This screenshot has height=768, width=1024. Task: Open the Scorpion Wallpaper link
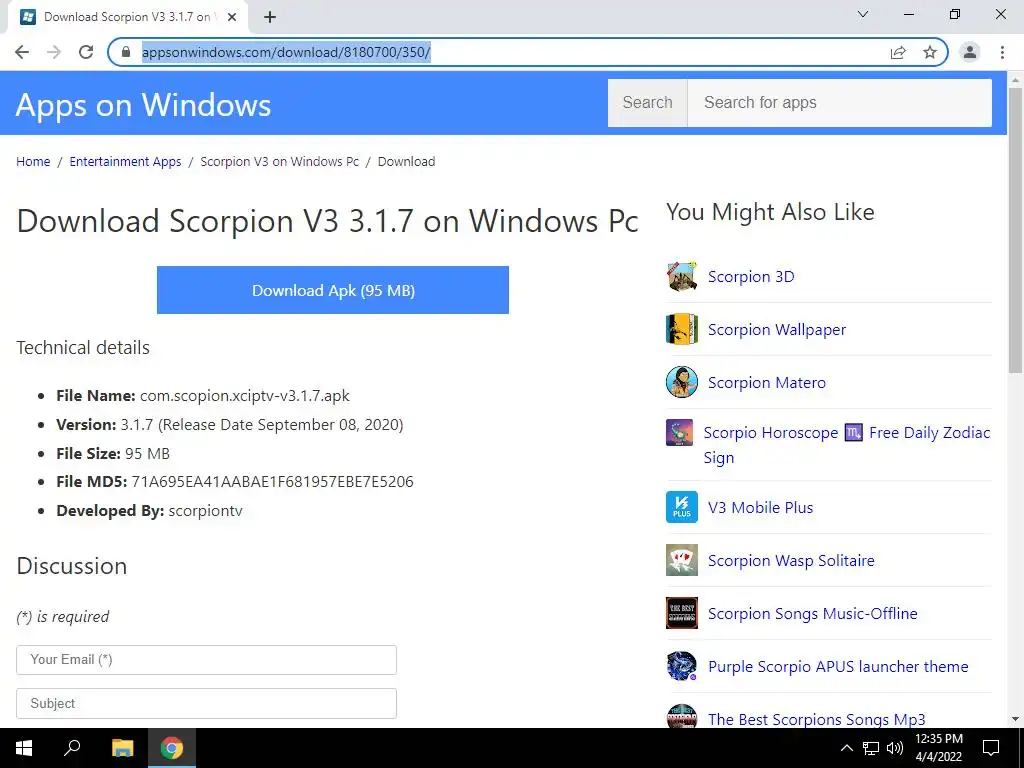[x=776, y=329]
